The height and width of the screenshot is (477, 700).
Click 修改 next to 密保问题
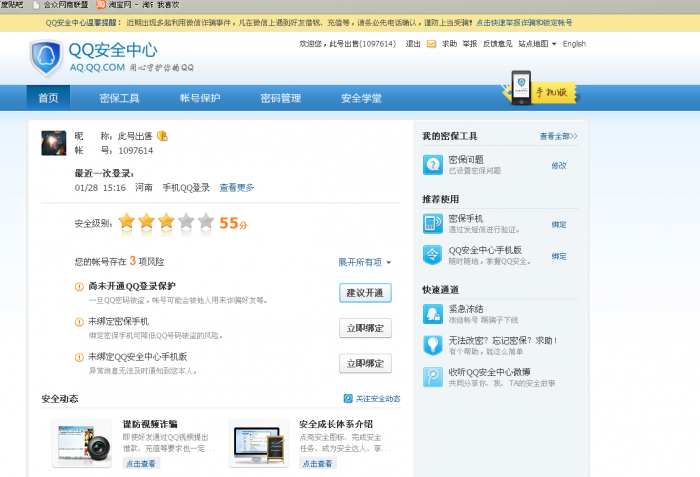click(x=559, y=166)
